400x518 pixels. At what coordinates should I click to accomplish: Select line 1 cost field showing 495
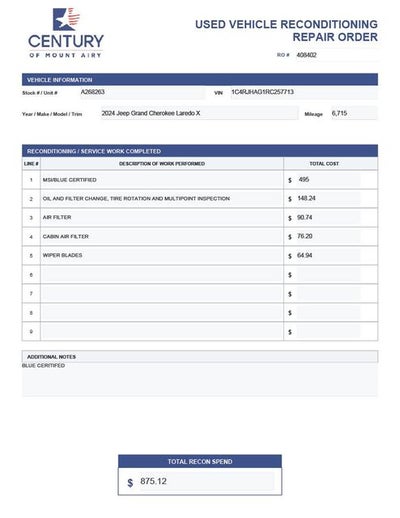click(328, 180)
